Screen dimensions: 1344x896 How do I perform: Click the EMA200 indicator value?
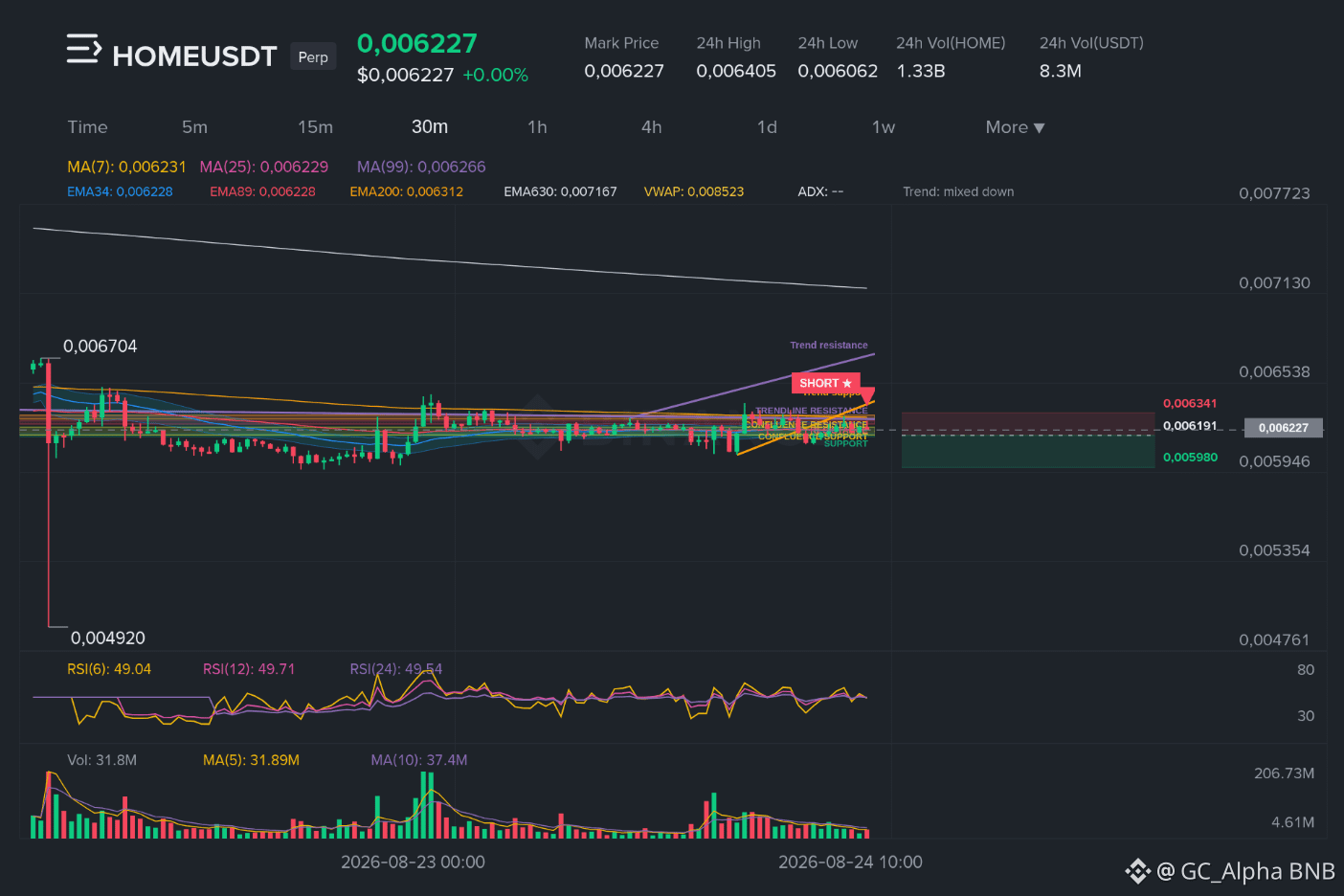406,191
